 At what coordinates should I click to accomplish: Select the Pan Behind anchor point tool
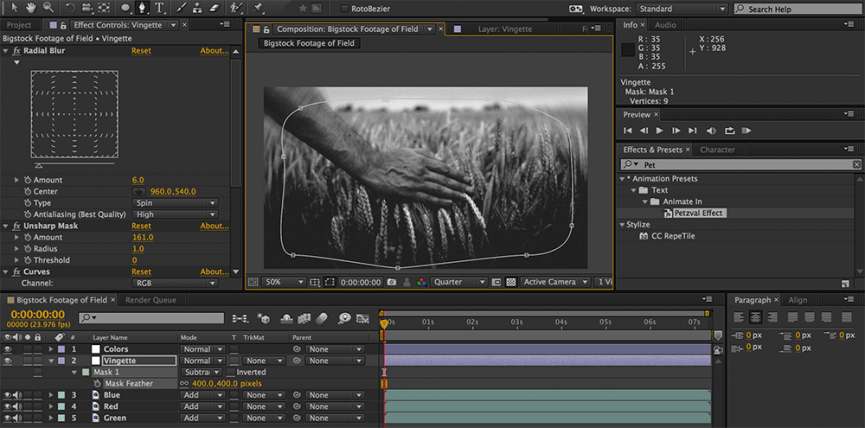104,8
